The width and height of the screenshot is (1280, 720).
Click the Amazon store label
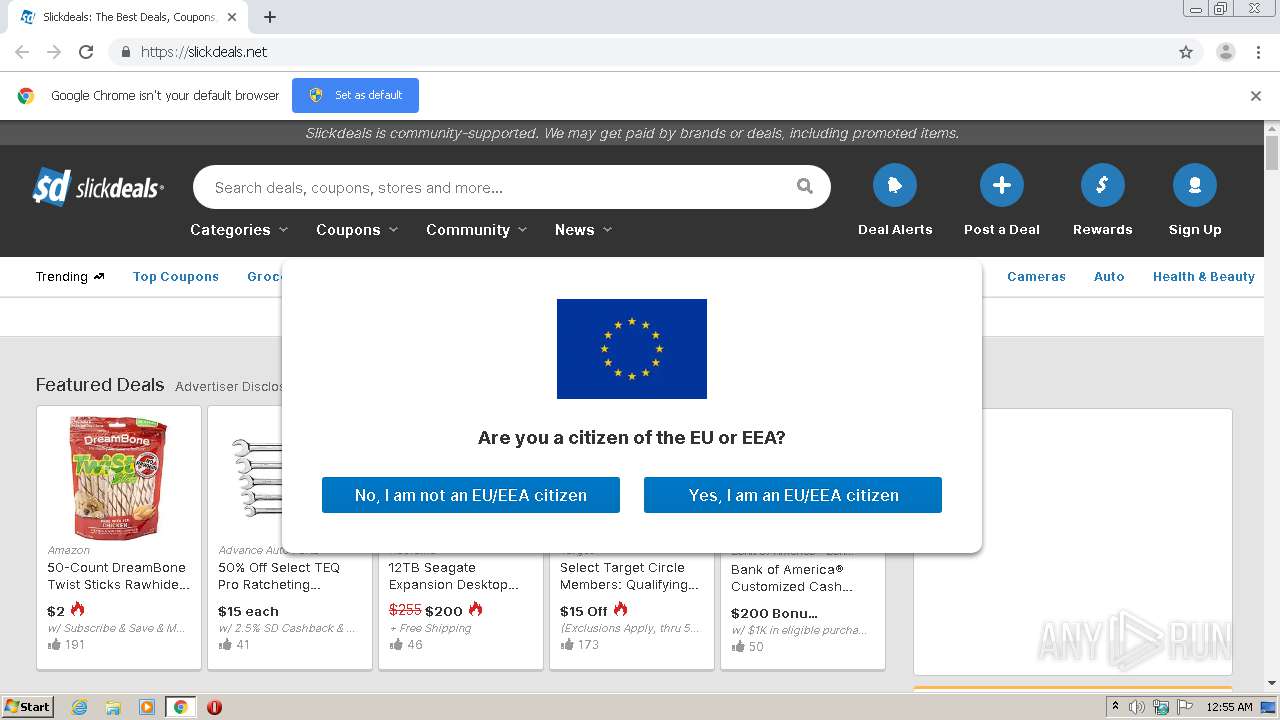click(x=69, y=550)
